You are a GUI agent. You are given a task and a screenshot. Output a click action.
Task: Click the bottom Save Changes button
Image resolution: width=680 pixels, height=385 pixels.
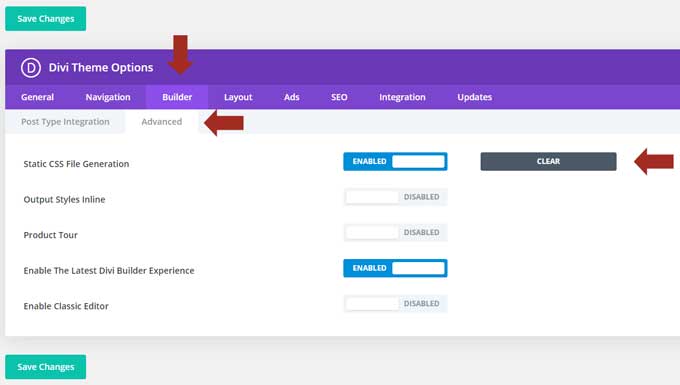[46, 367]
